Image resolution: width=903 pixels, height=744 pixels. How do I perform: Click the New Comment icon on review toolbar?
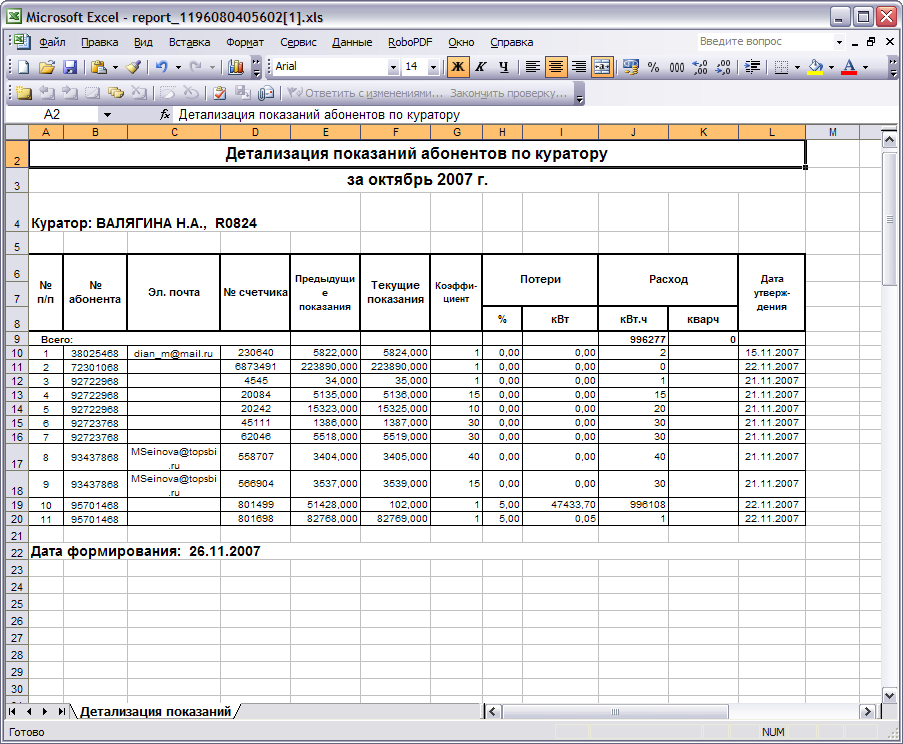pos(24,93)
